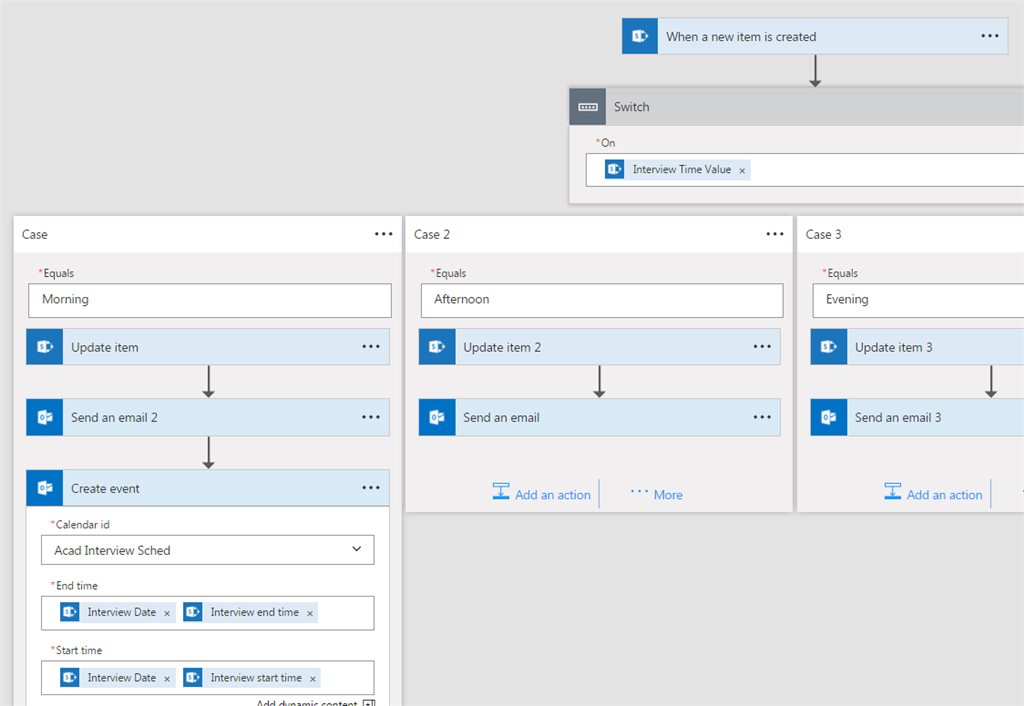Image resolution: width=1024 pixels, height=706 pixels.
Task: Click Outlook icon on 'Send an email 3'
Action: pyautogui.click(x=829, y=417)
